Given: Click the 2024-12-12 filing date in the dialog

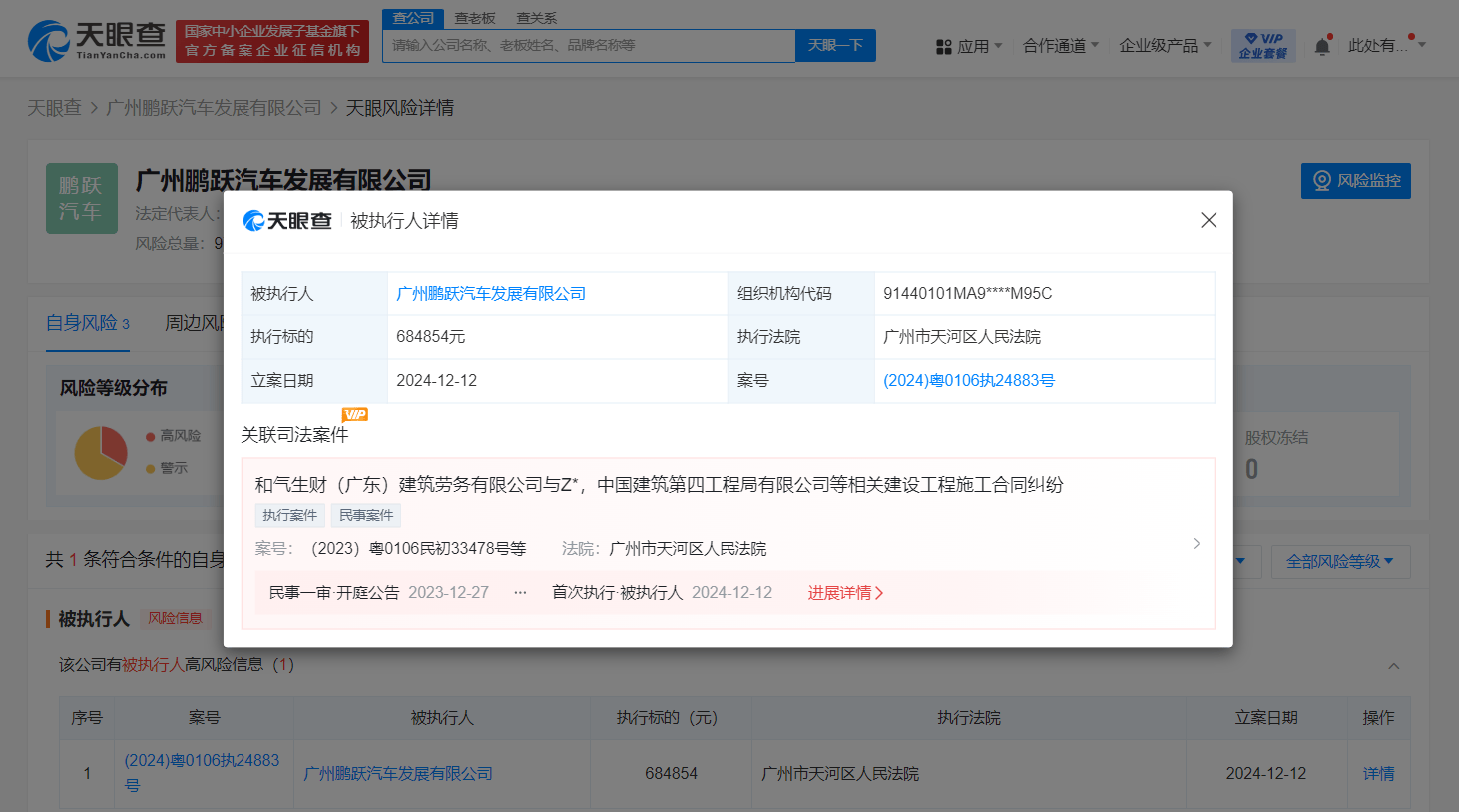Looking at the screenshot, I should (437, 381).
